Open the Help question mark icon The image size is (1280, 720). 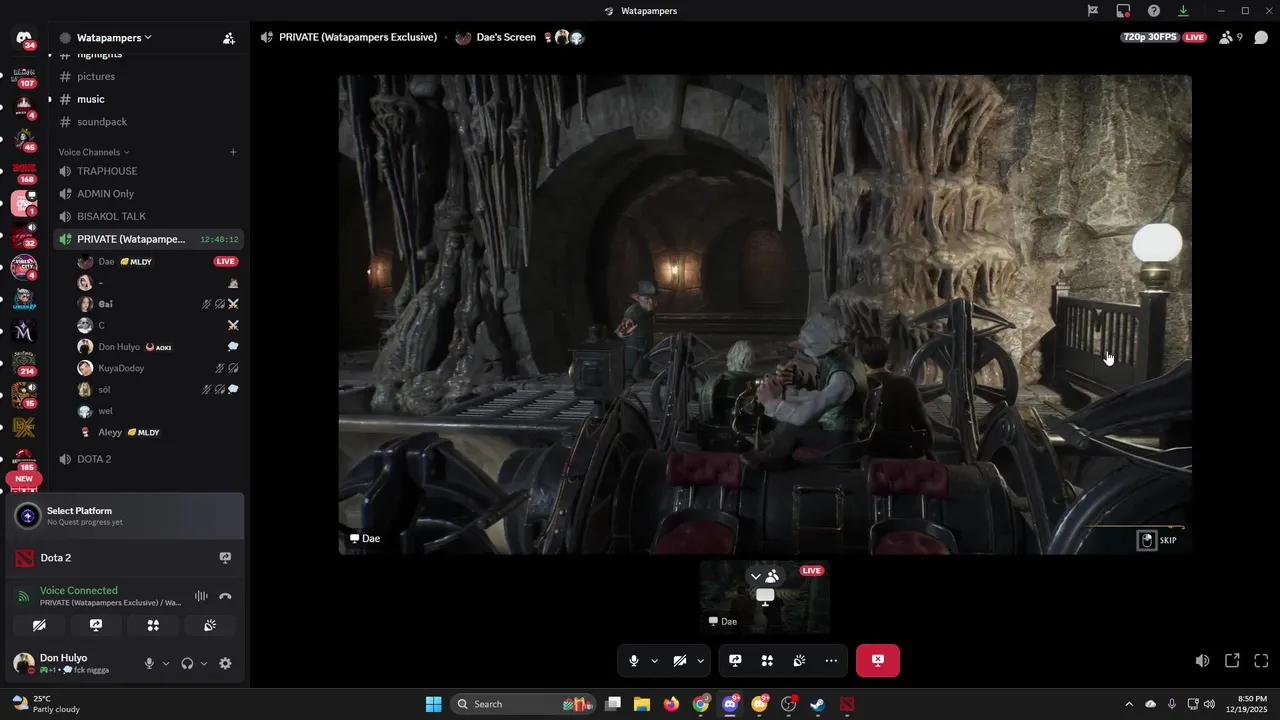[x=1154, y=11]
